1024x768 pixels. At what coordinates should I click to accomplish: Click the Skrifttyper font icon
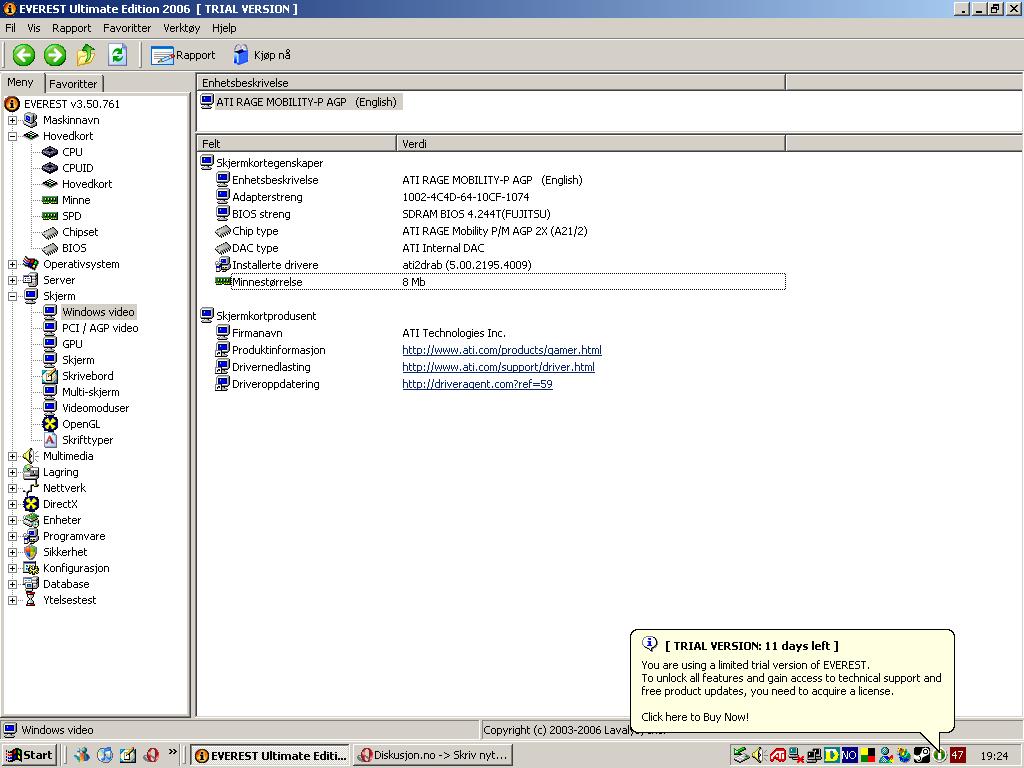[50, 440]
